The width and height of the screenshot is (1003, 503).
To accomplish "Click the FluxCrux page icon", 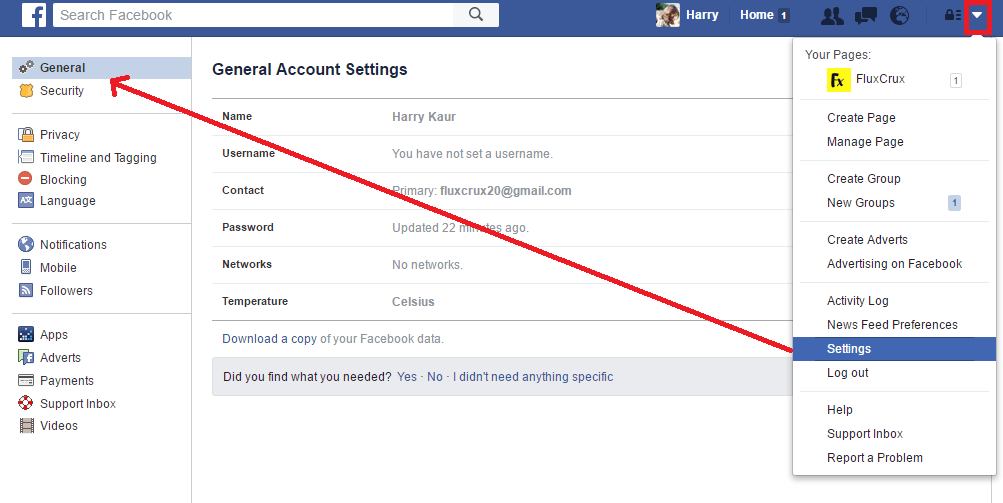I will click(x=838, y=80).
